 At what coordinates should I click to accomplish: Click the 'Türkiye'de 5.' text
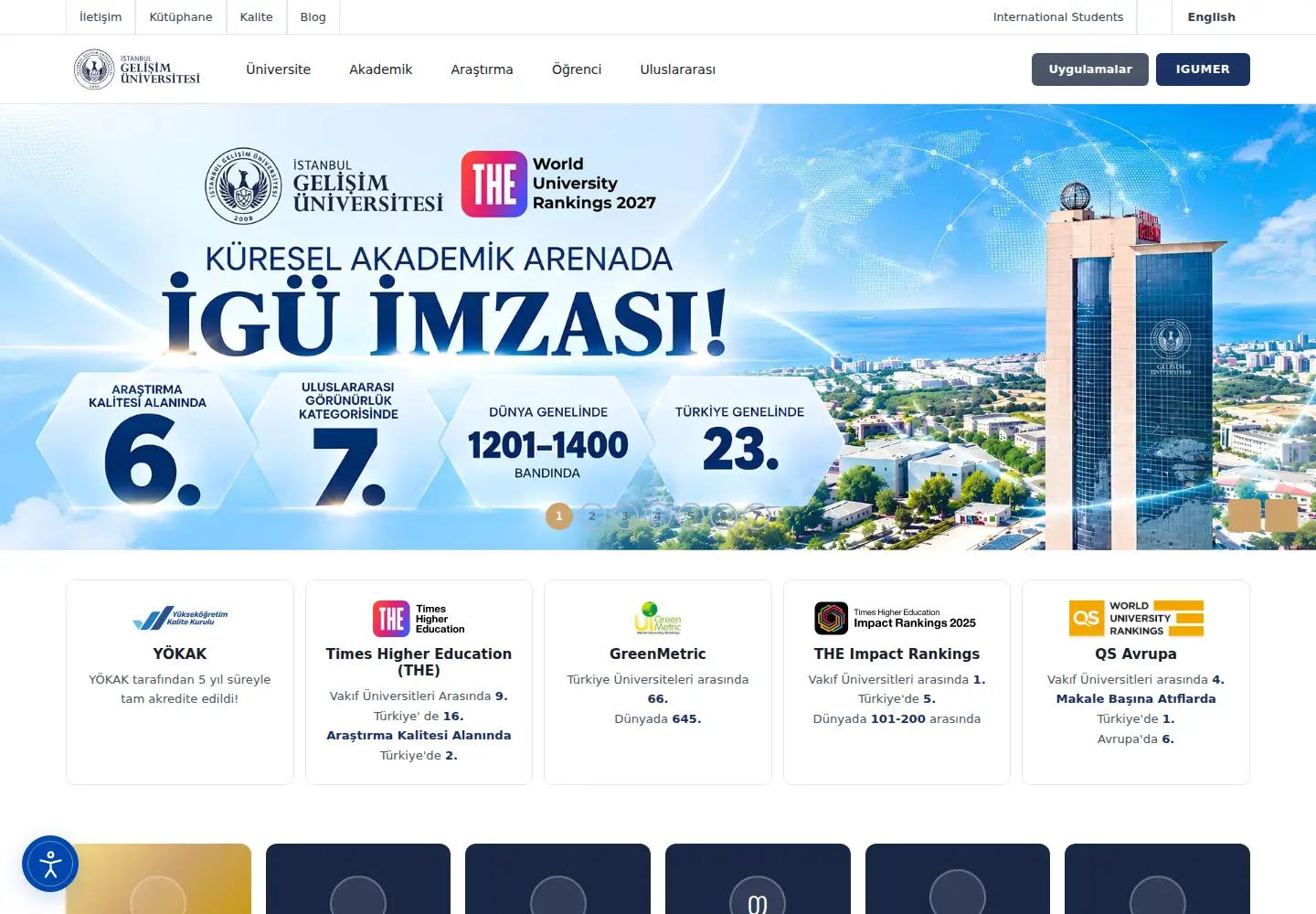pyautogui.click(x=897, y=698)
